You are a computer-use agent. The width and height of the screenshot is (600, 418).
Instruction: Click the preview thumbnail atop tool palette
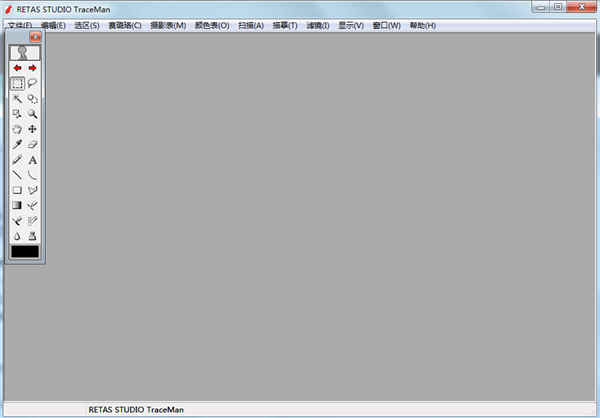[x=24, y=53]
